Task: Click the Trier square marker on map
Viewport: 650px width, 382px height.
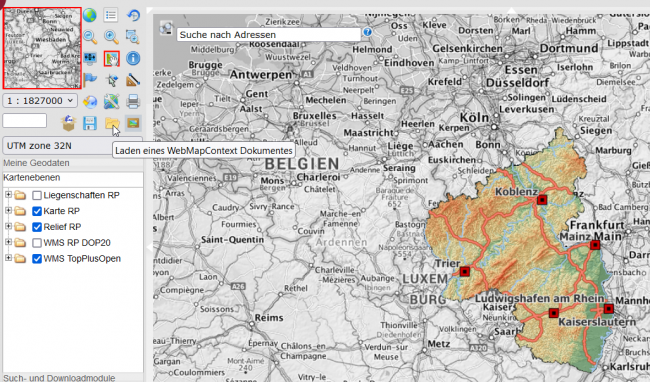Action: pyautogui.click(x=465, y=272)
